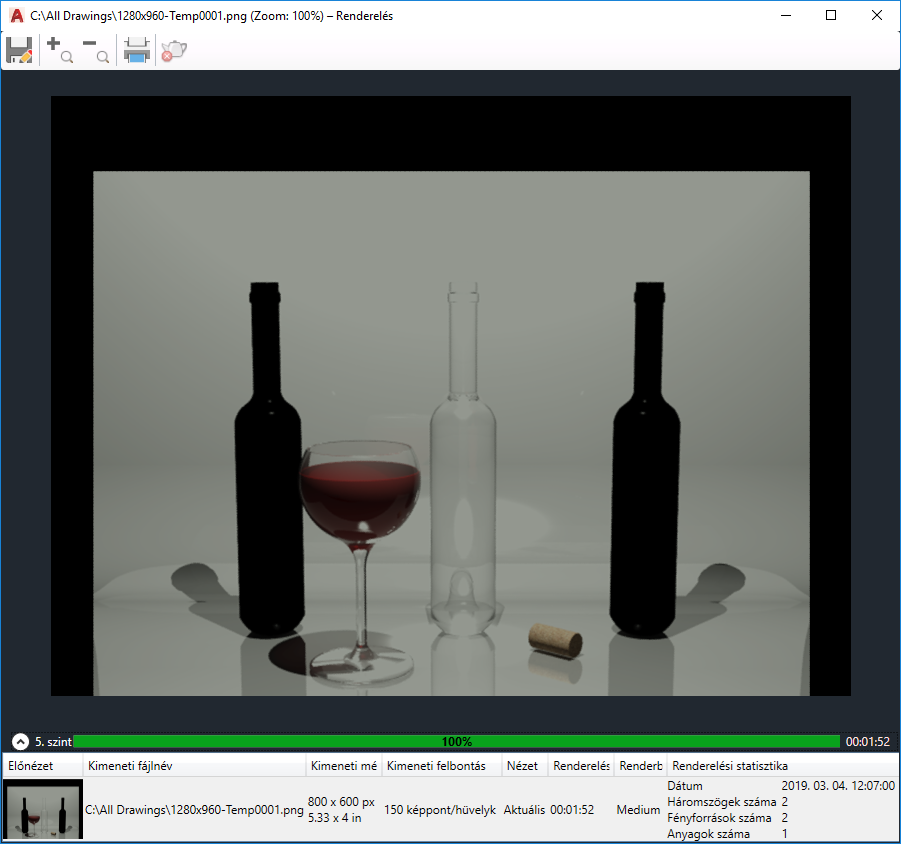Zoom in on the render with plus magnifier
901x844 pixels.
(x=60, y=50)
